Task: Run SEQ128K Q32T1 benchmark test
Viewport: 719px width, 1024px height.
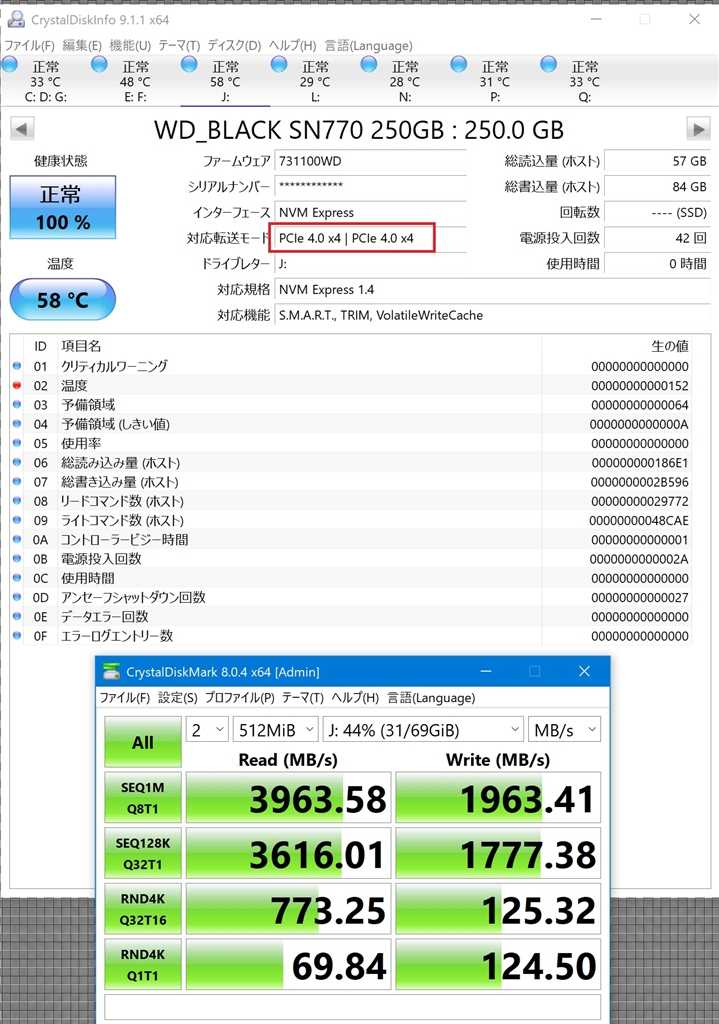Action: 143,853
